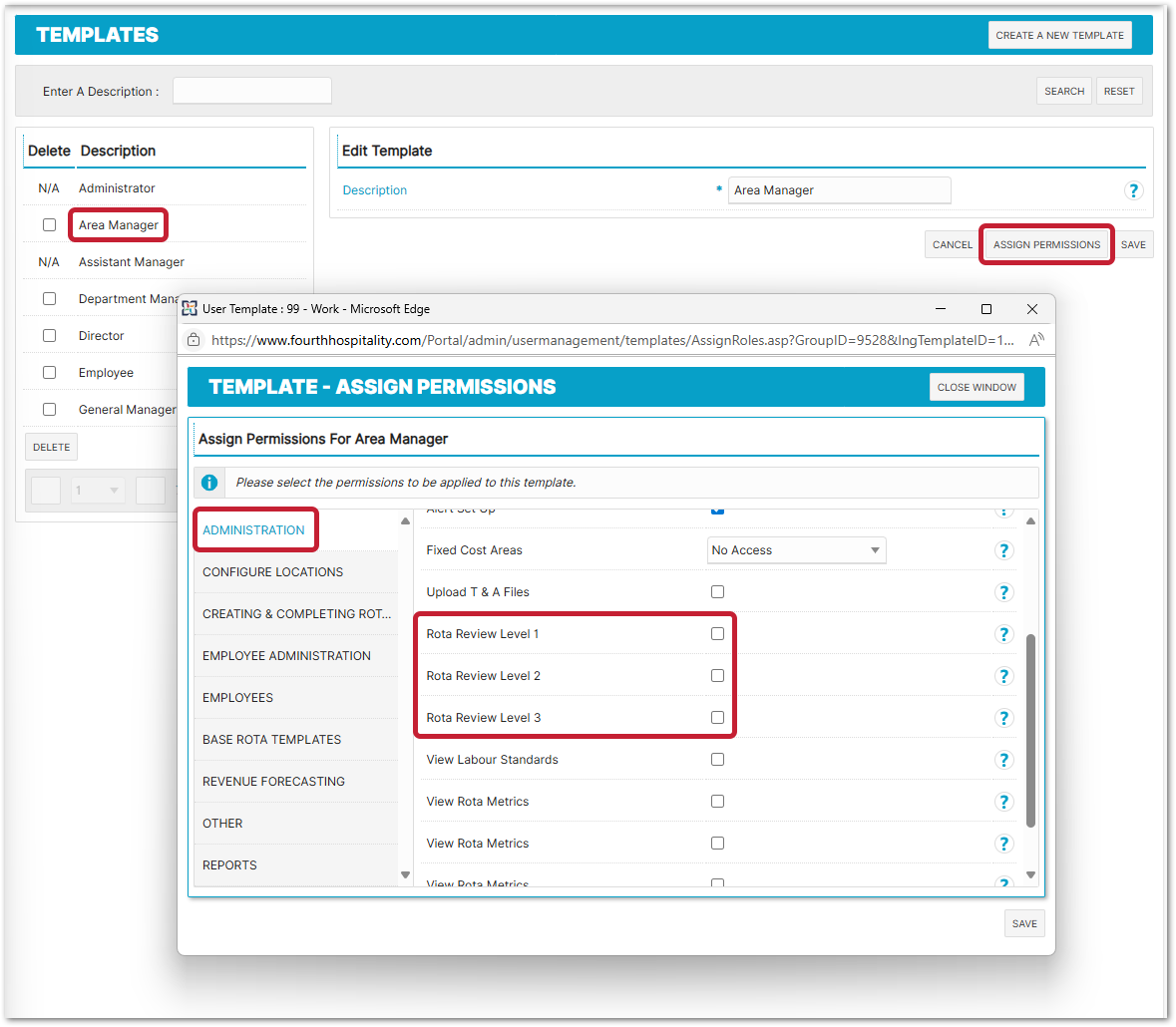
Task: Click the Enter A Description search field
Action: click(x=252, y=91)
